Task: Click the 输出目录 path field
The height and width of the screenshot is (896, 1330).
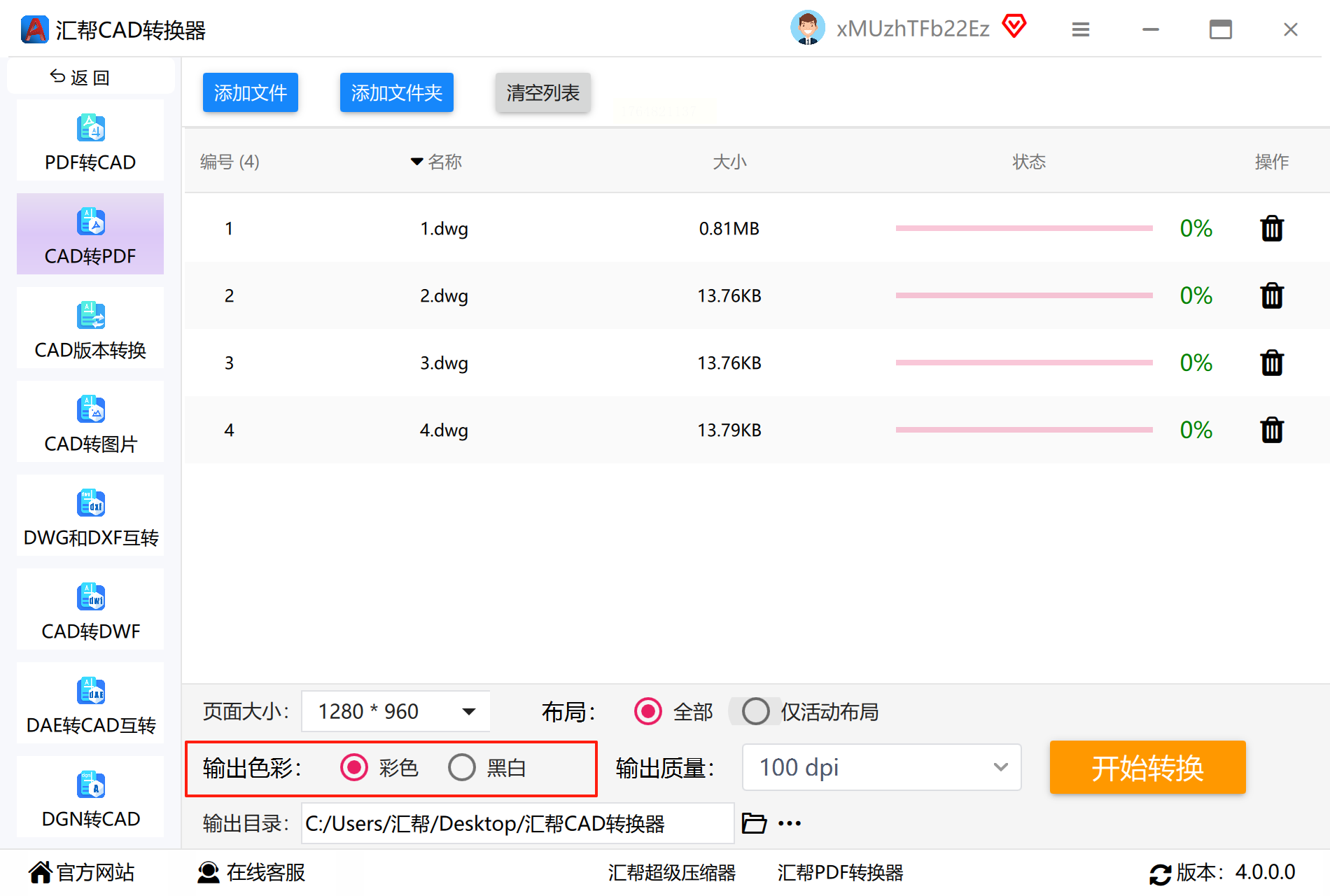Action: [517, 824]
